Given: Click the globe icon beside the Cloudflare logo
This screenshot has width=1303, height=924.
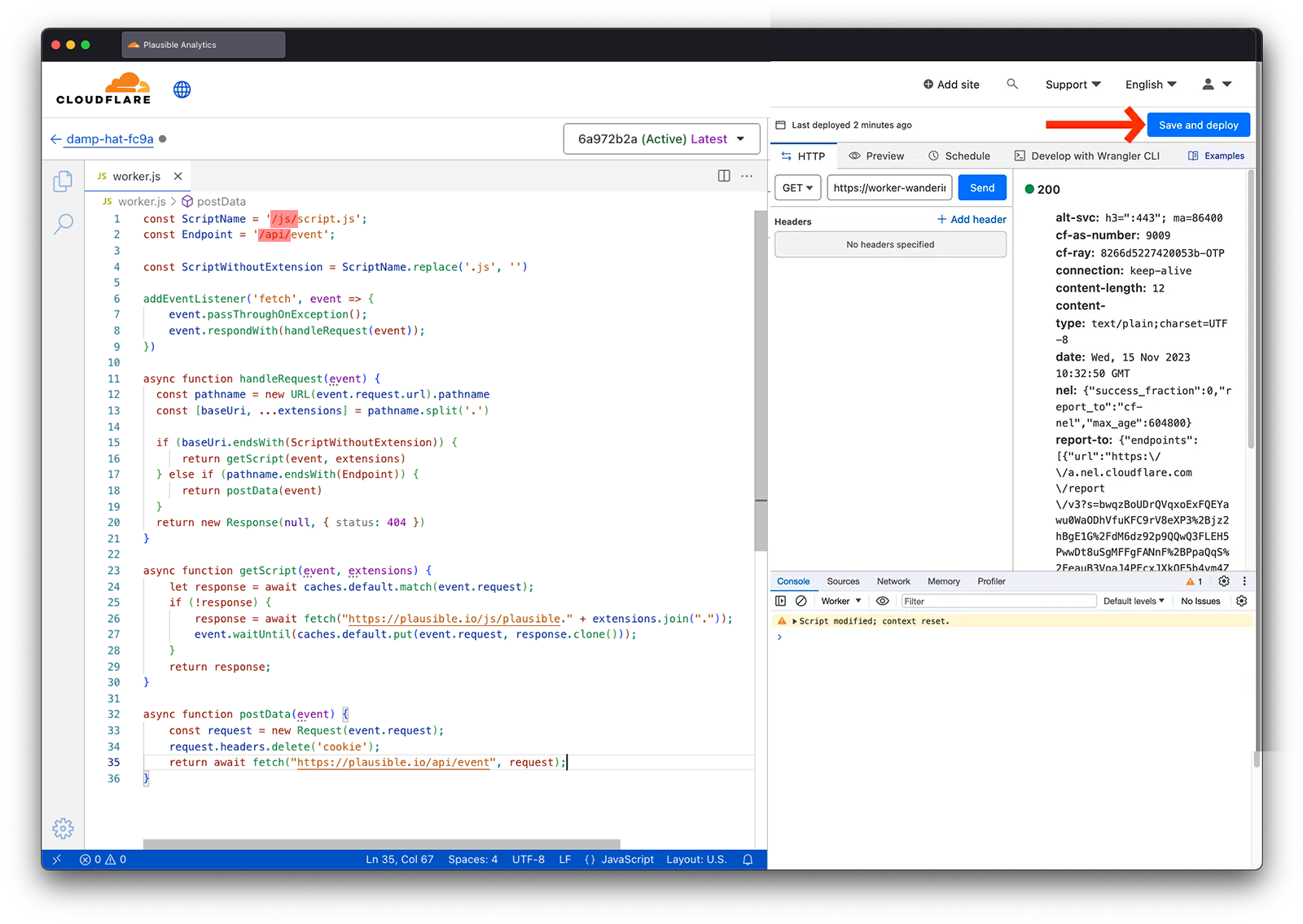Looking at the screenshot, I should click(x=182, y=90).
